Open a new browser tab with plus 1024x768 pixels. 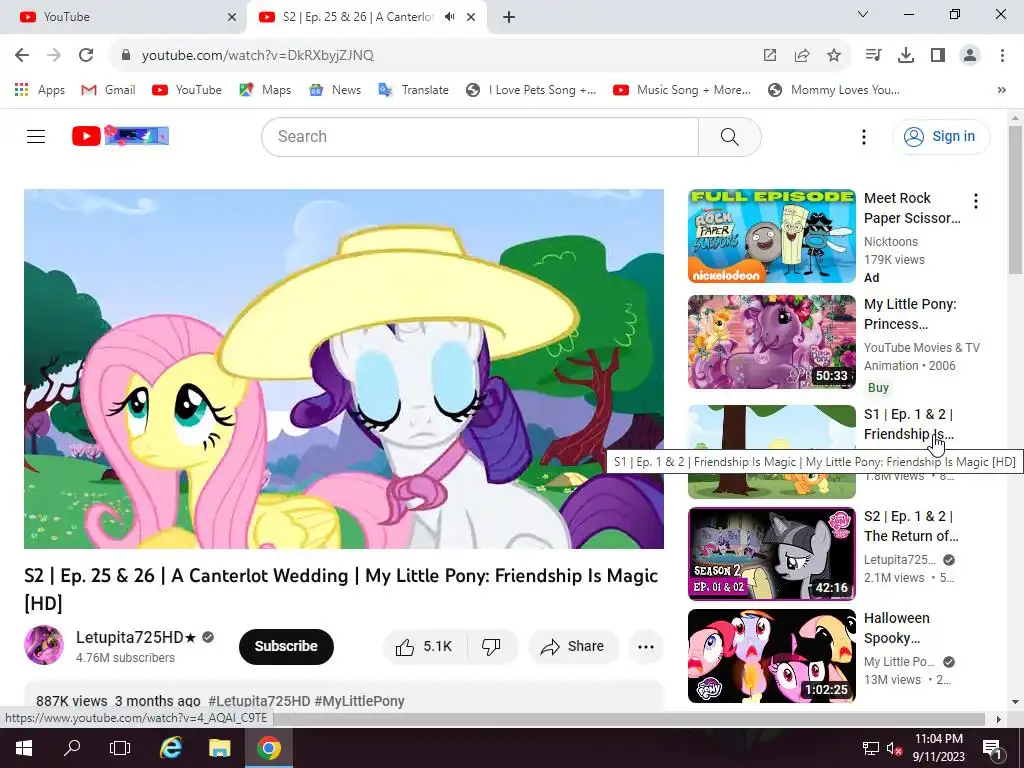(509, 17)
